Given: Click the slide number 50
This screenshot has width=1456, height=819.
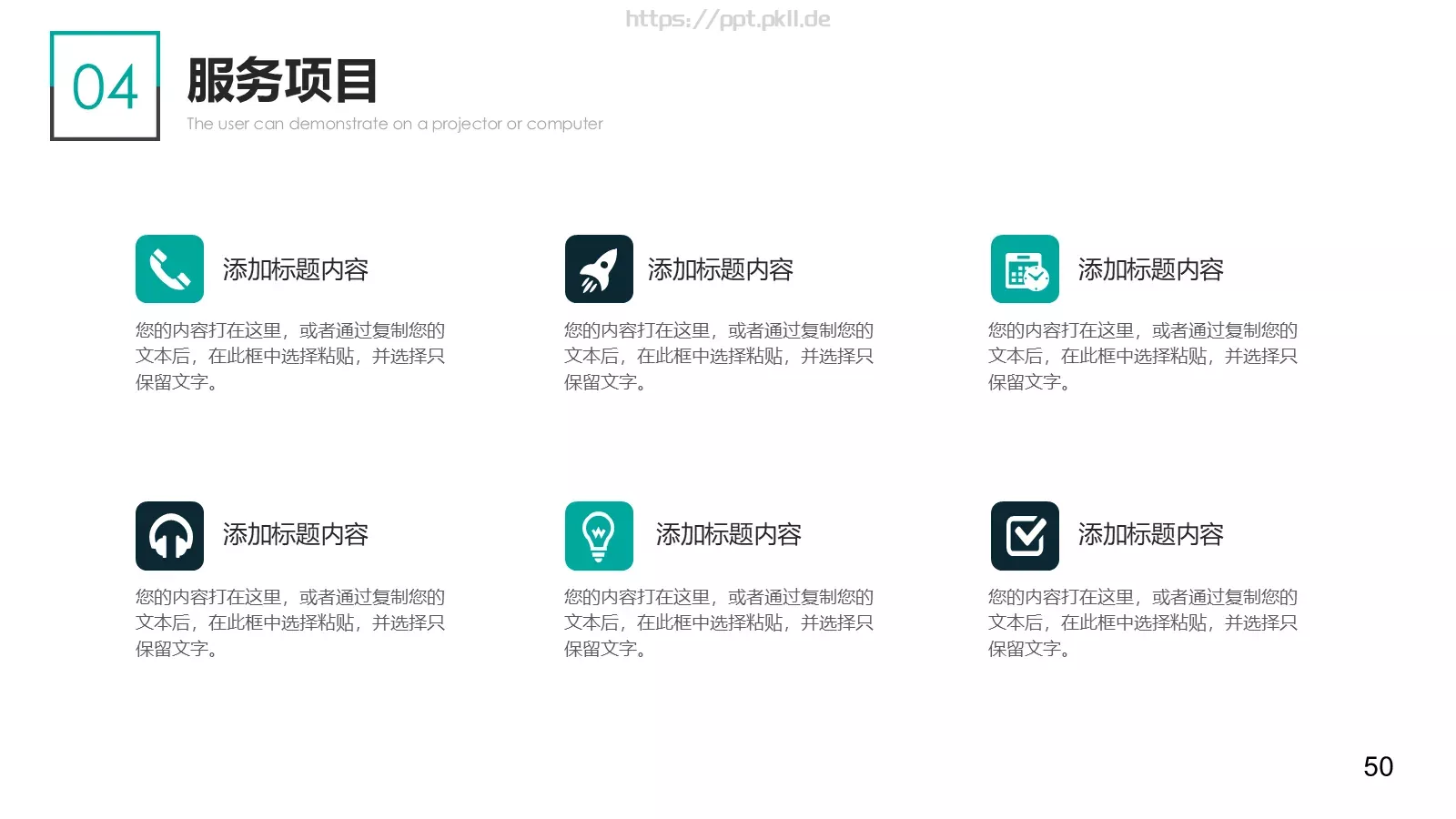Looking at the screenshot, I should (1379, 767).
